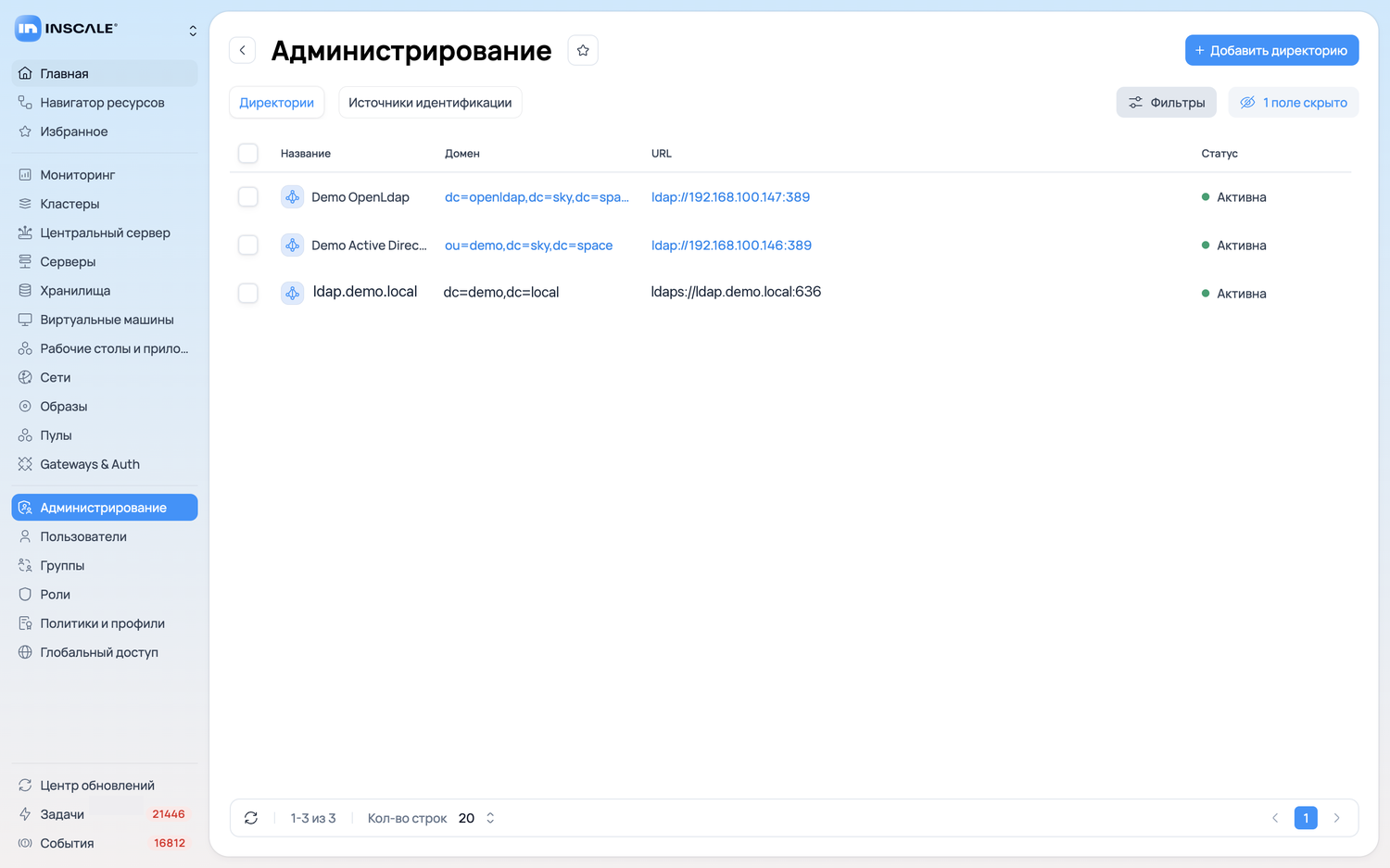Show the hidden field via 1 поле скрыто

(1294, 102)
